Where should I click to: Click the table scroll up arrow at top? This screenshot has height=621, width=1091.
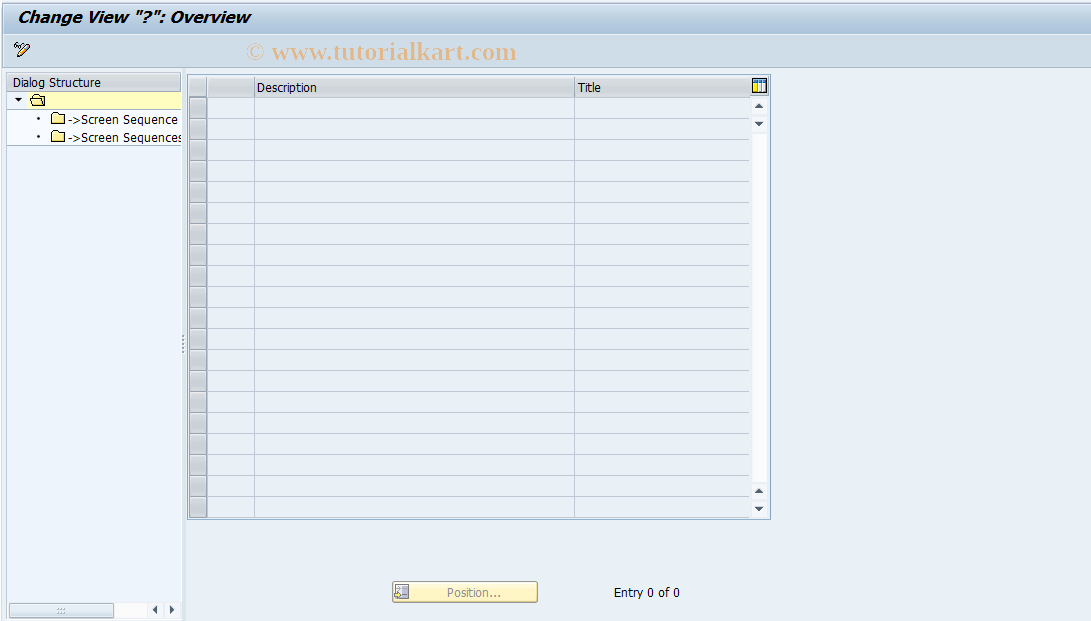point(759,106)
